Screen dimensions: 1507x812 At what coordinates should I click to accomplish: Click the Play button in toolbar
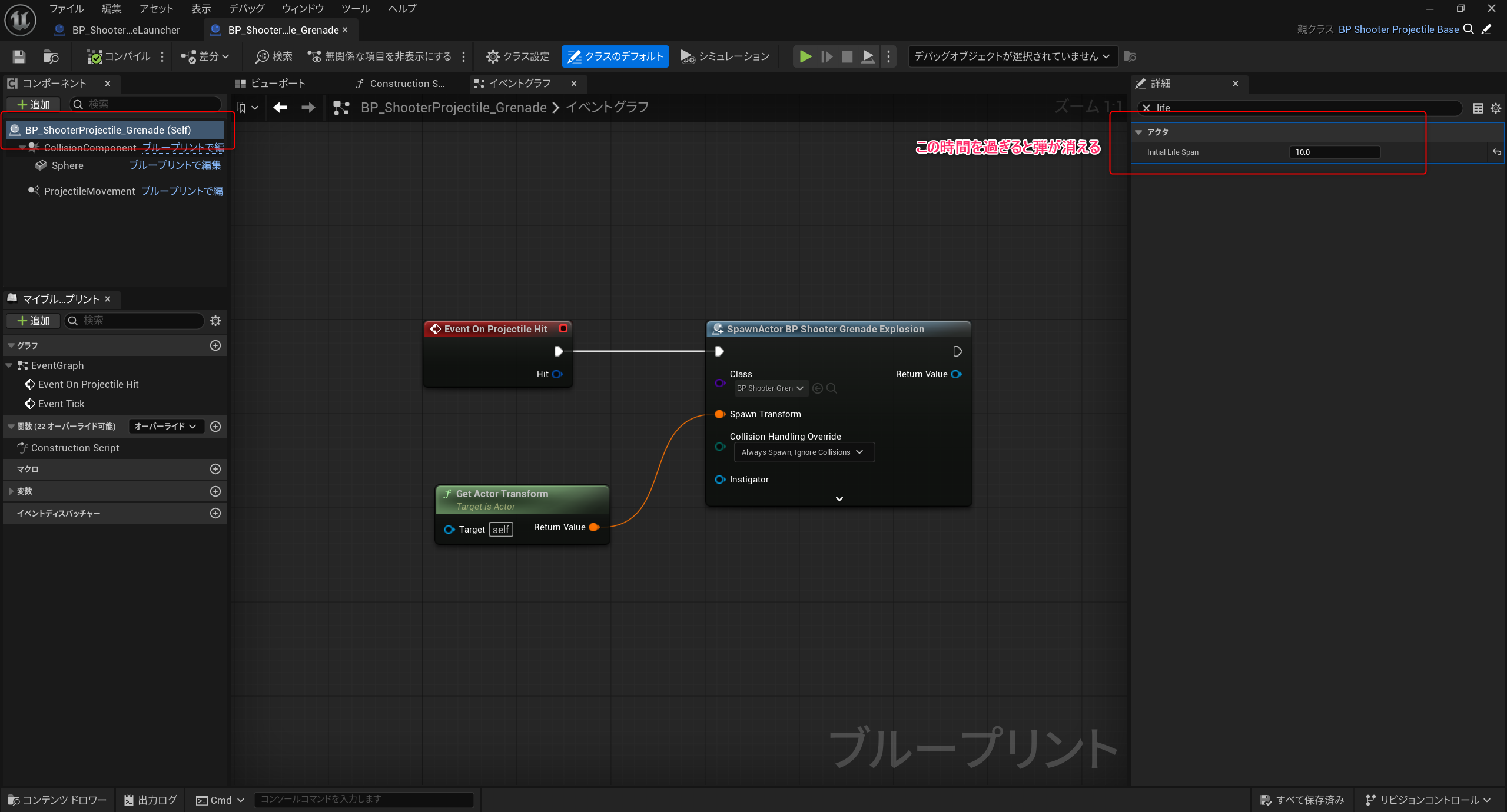(x=805, y=56)
